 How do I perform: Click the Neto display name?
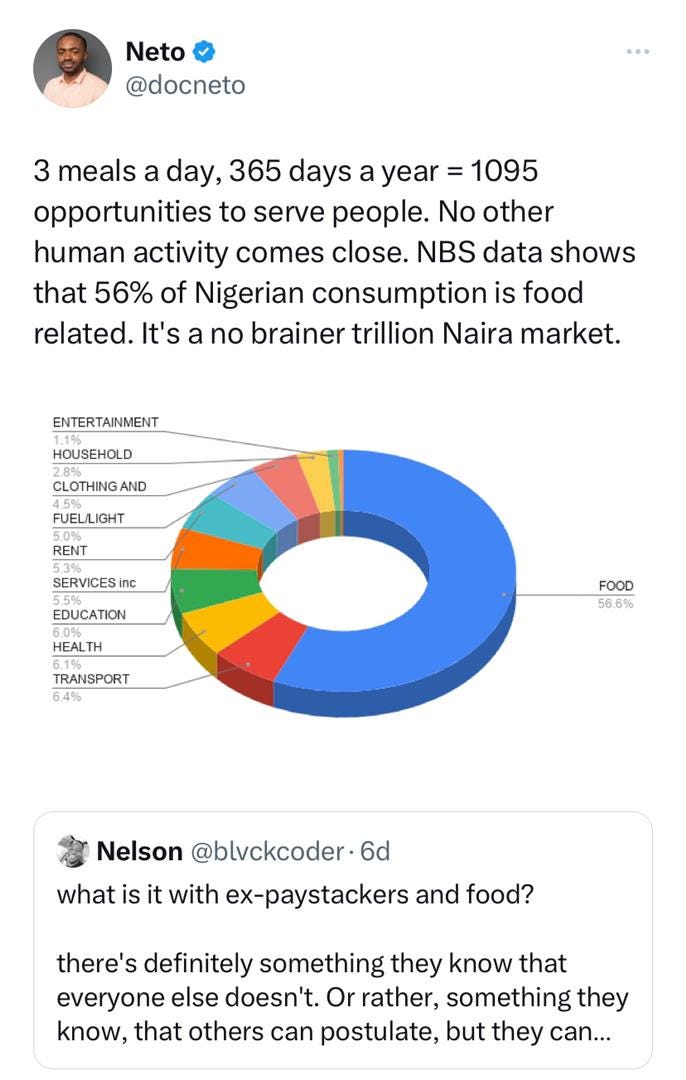coord(156,52)
